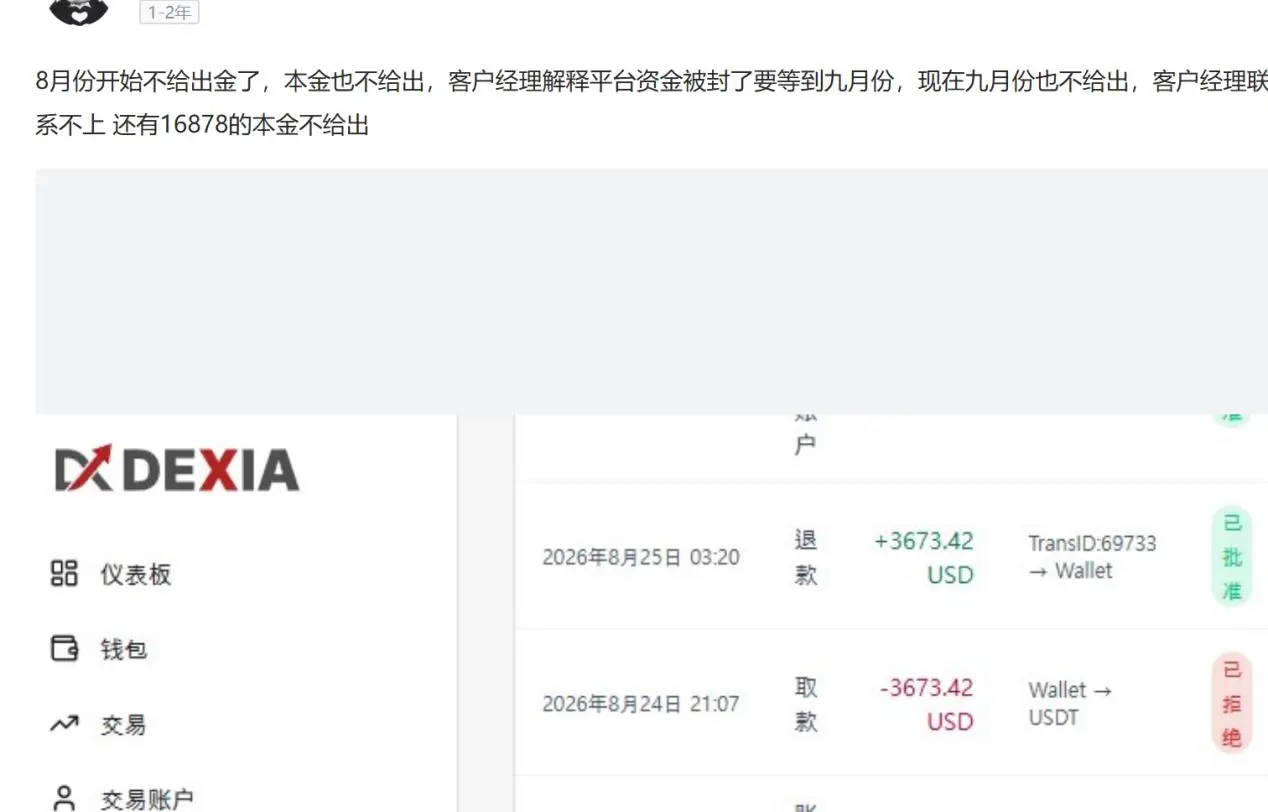Viewport: 1268px width, 812px height.
Task: Click the 1-2年 badge tag
Action: (x=169, y=13)
